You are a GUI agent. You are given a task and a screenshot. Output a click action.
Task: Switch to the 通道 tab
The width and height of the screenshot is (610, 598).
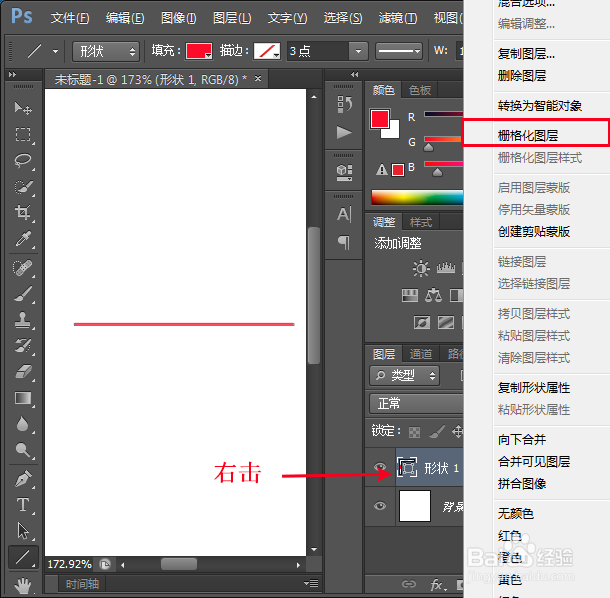(x=421, y=354)
